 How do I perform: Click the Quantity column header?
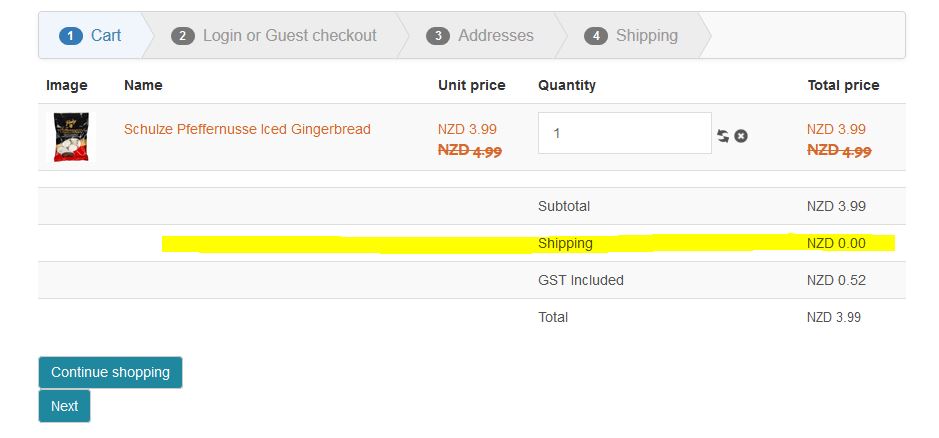tap(566, 85)
